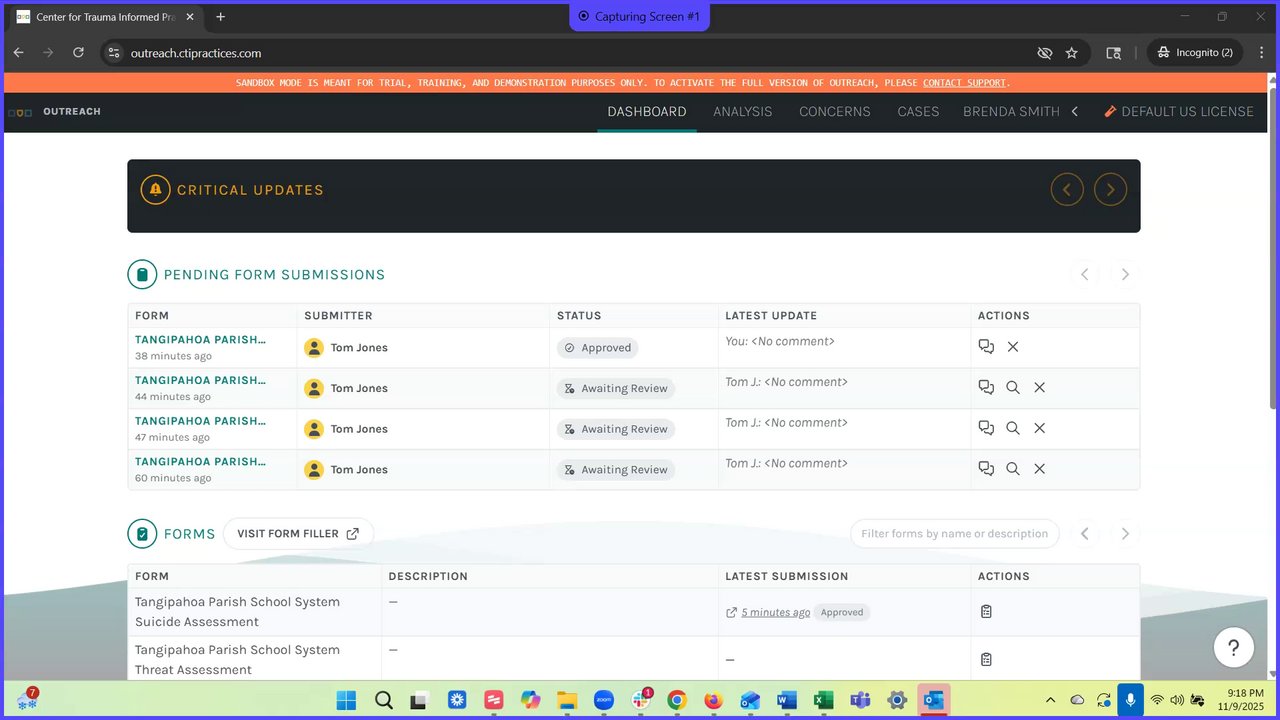Click the clipboard action for Threat Assessment form
The width and height of the screenshot is (1280, 720).
pyautogui.click(x=986, y=660)
